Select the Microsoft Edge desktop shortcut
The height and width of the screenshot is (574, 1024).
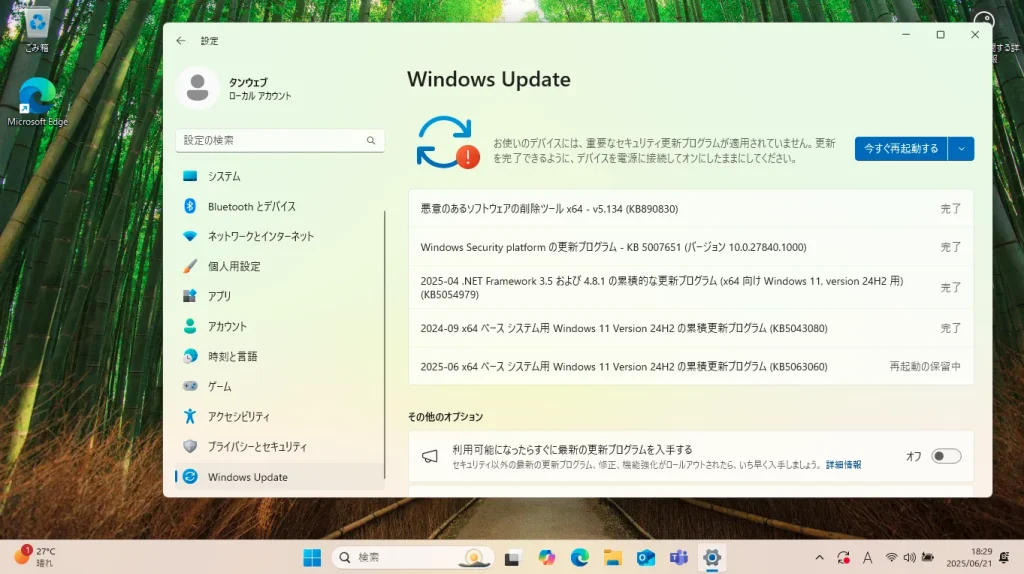click(37, 102)
